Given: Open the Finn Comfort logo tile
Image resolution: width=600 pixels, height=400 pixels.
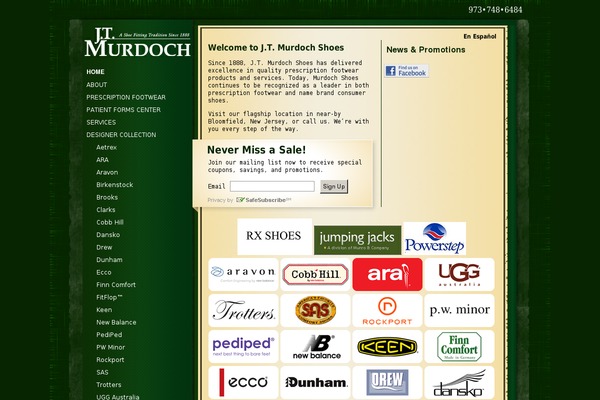Looking at the screenshot, I should pos(458,346).
